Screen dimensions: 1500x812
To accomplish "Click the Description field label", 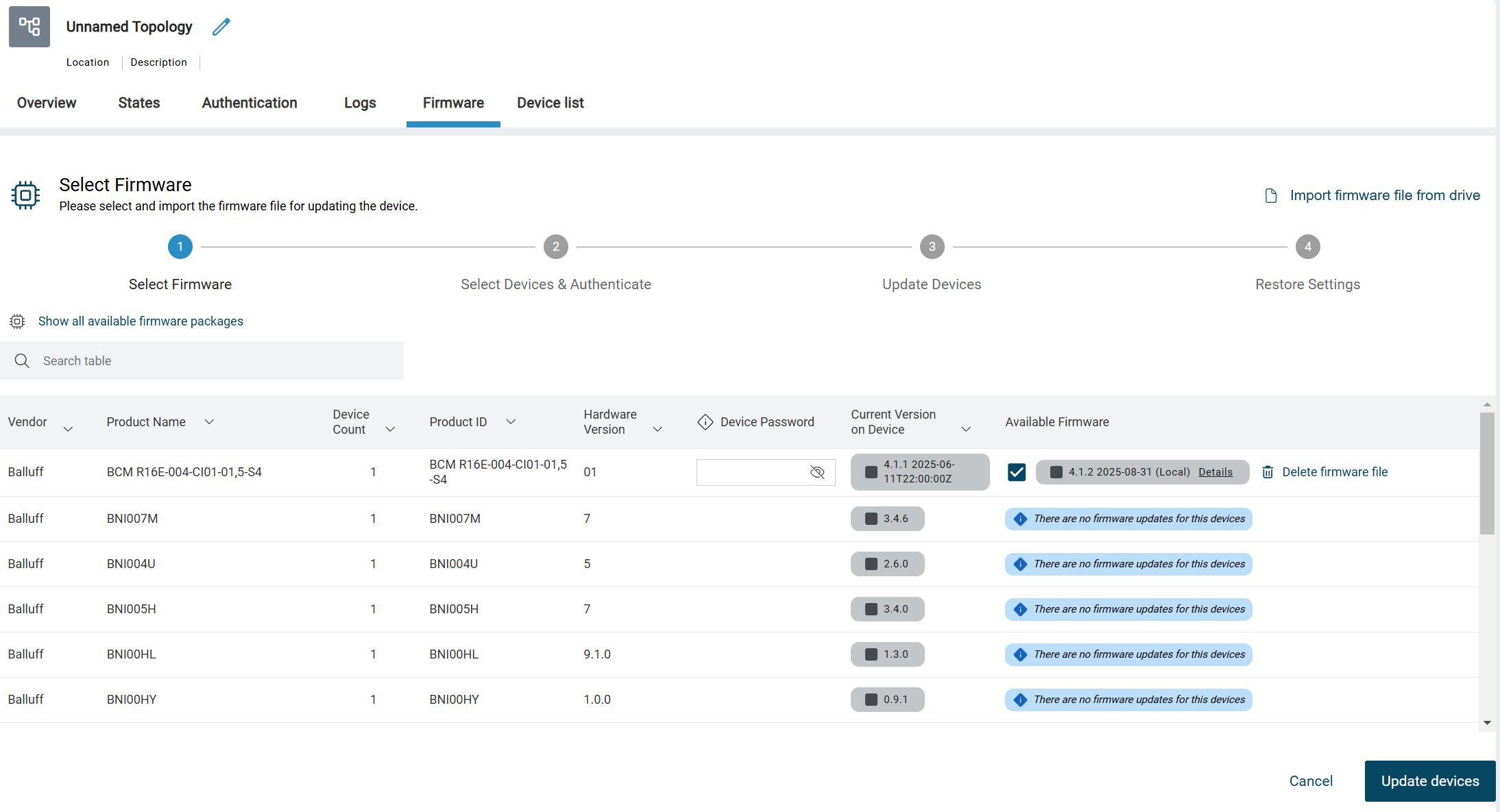I will point(158,62).
